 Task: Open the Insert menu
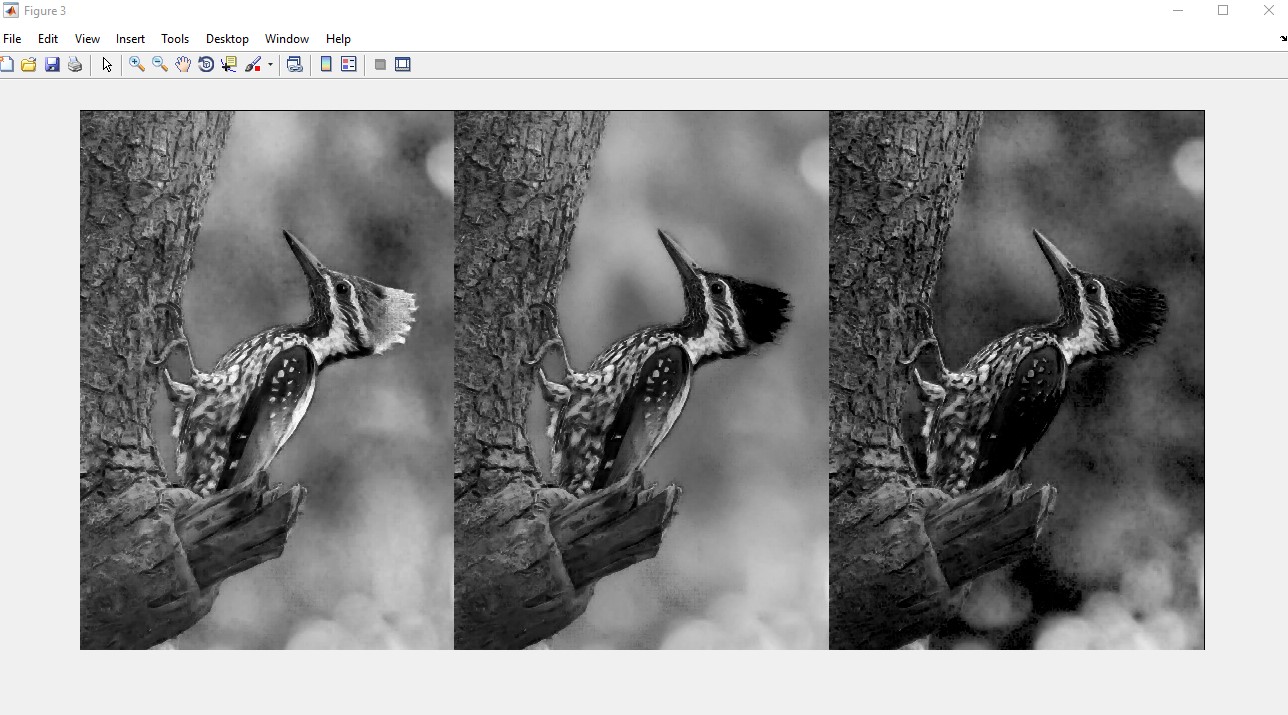point(130,39)
